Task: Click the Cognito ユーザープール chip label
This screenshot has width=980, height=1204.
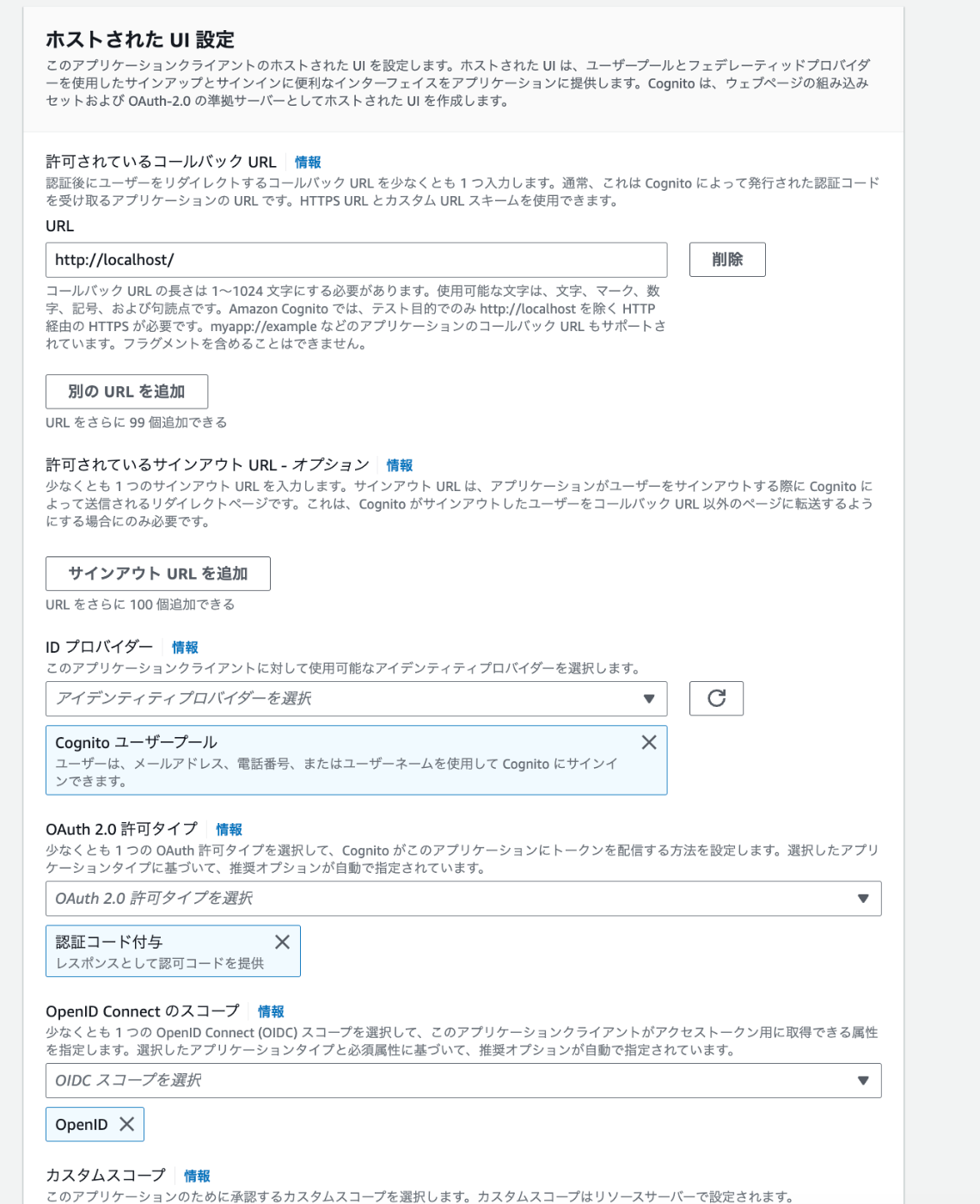Action: 136,742
